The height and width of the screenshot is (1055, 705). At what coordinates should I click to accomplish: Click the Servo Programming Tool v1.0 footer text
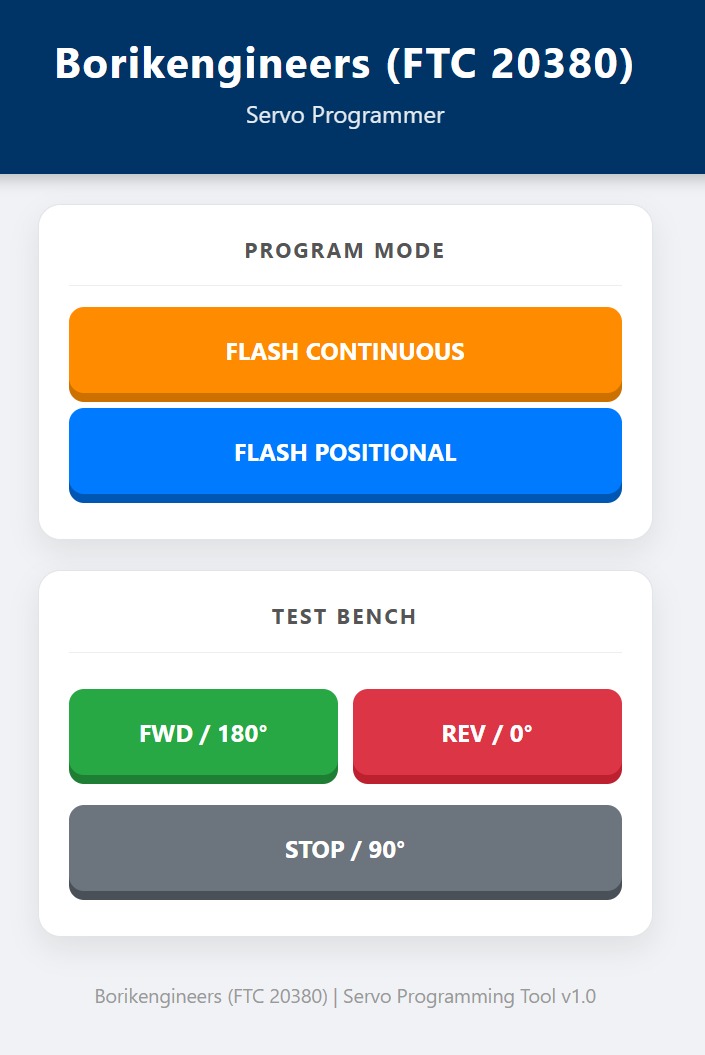pyautogui.click(x=345, y=996)
